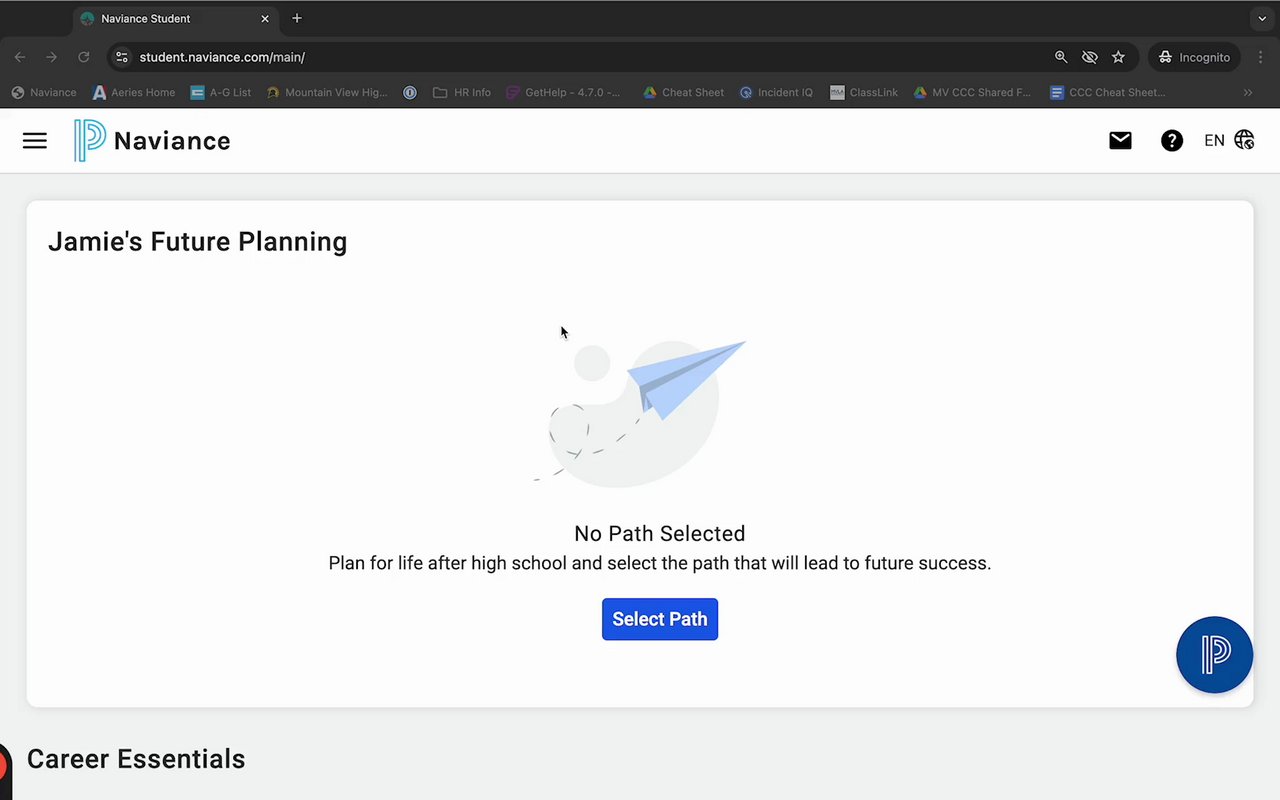Screen dimensions: 1280x800
Task: Open the HR Info bookmarks folder
Action: point(462,92)
